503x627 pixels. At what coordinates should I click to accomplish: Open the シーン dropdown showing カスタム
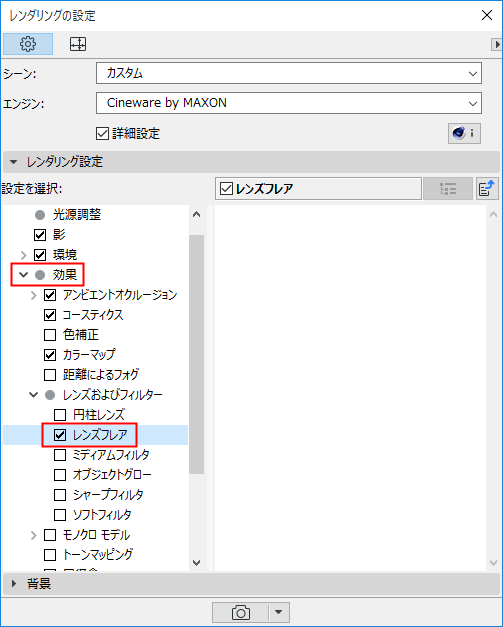289,73
